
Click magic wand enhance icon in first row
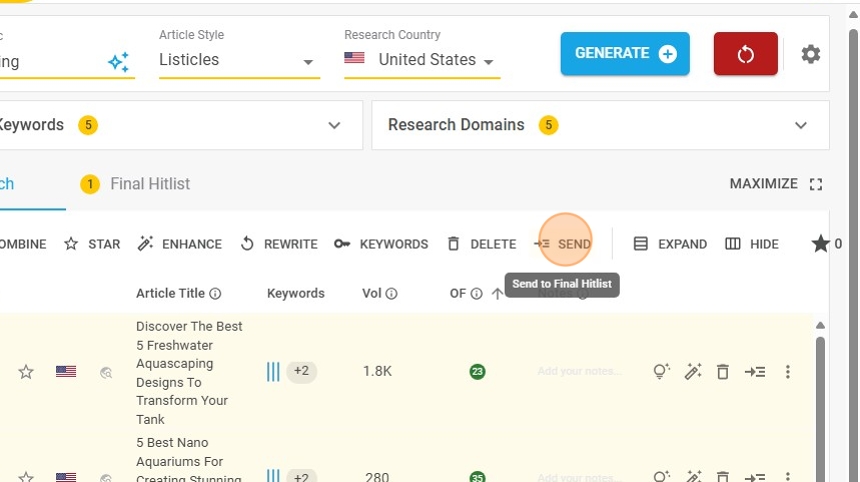tap(692, 372)
